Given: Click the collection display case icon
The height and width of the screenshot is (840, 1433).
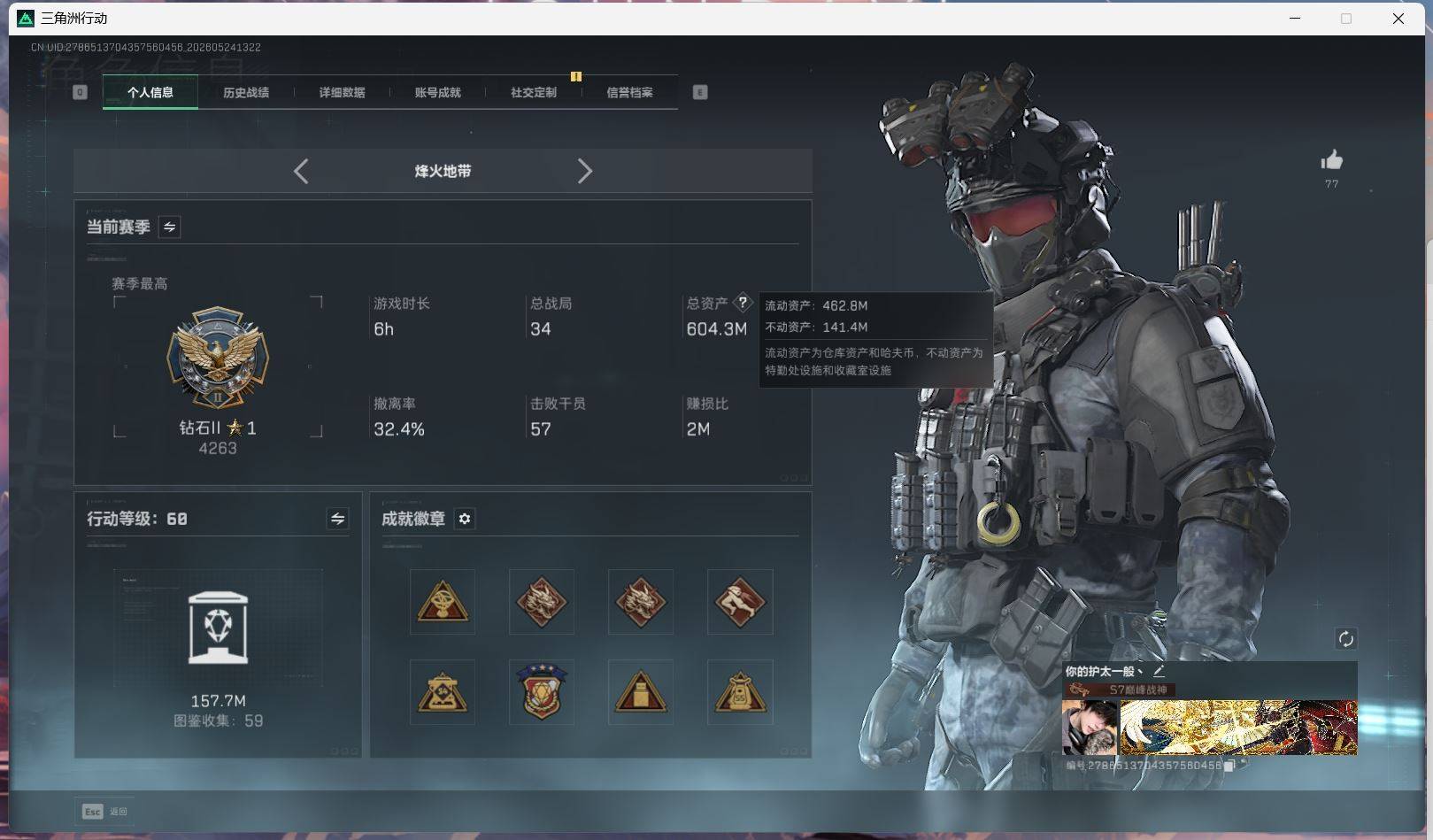Looking at the screenshot, I should pyautogui.click(x=219, y=628).
